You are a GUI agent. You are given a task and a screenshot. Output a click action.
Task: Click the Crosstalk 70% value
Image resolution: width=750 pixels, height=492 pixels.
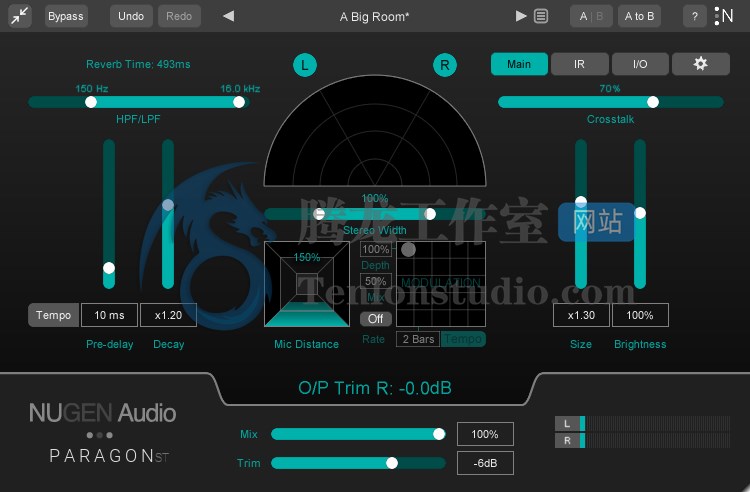tap(610, 88)
